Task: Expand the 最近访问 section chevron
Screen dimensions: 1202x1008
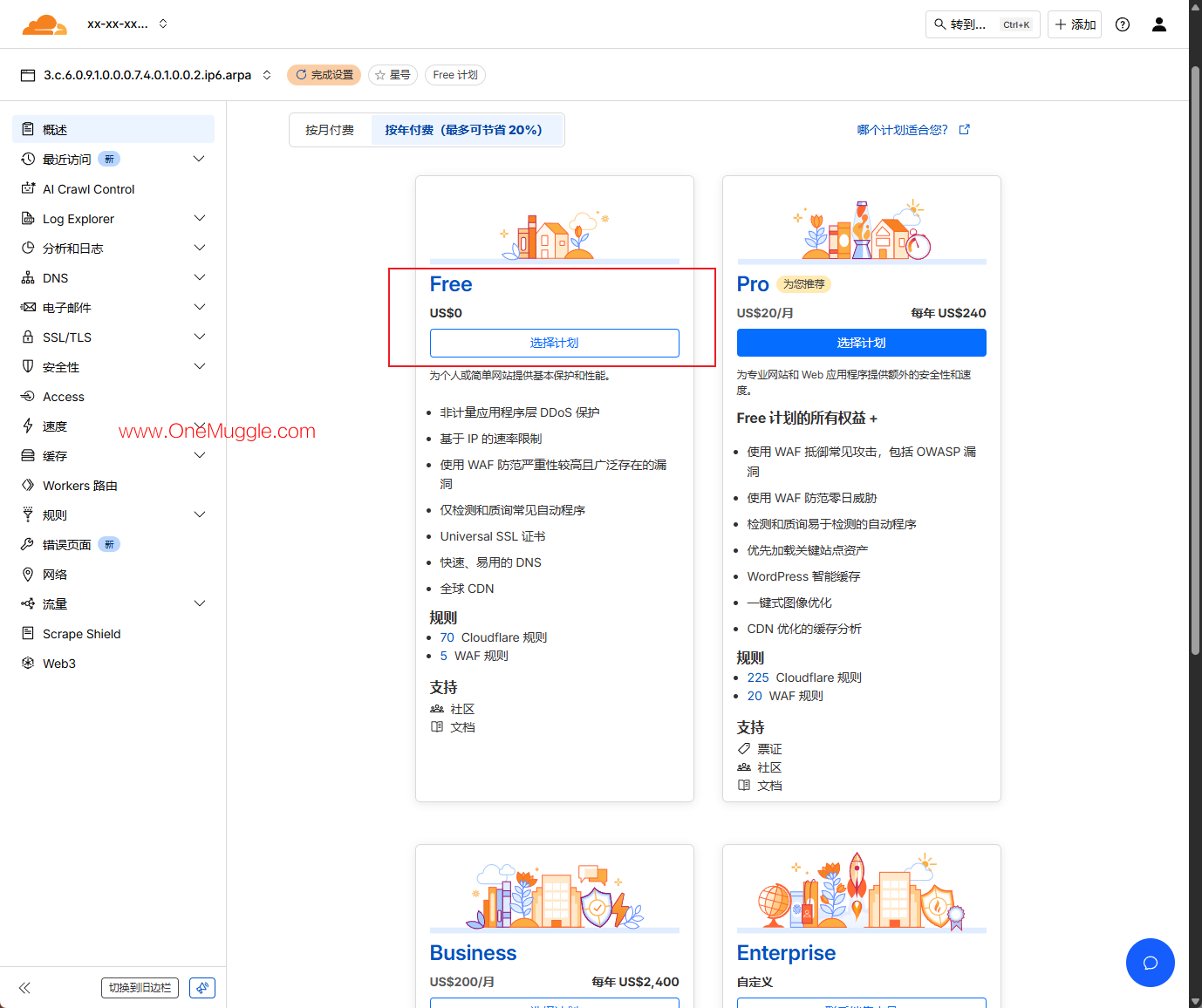Action: [199, 159]
